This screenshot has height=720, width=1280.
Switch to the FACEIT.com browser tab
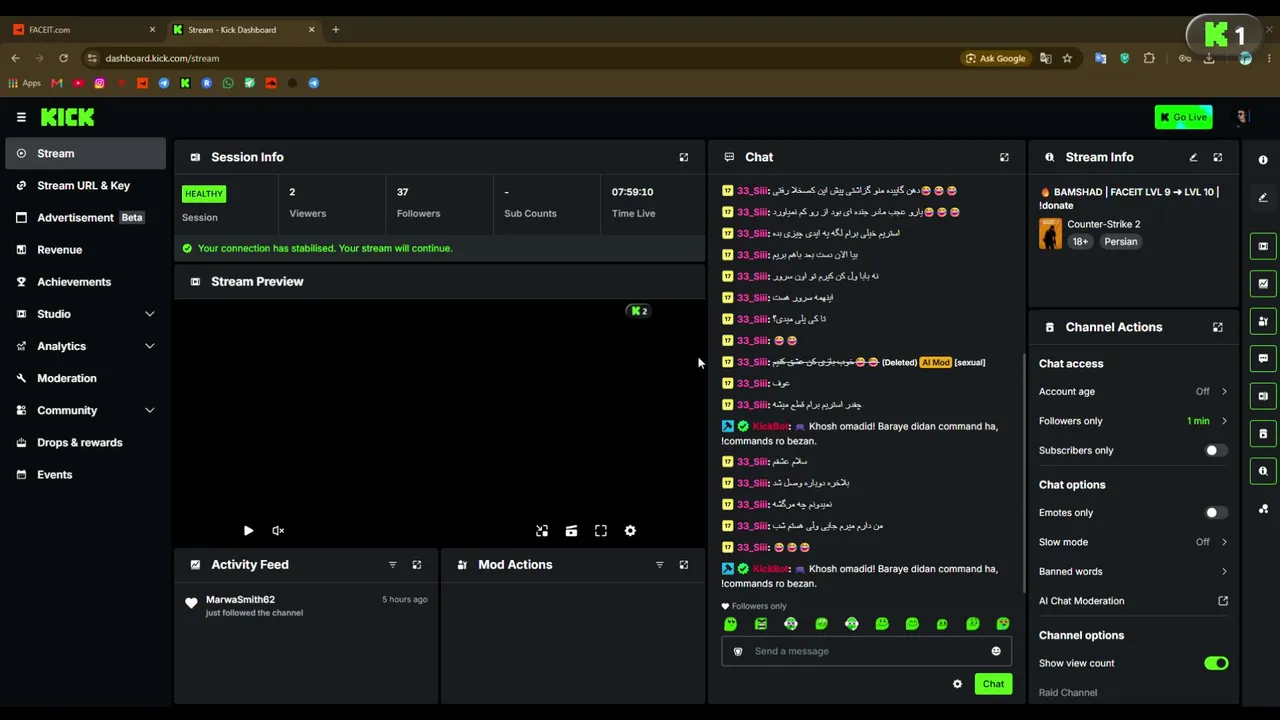84,30
